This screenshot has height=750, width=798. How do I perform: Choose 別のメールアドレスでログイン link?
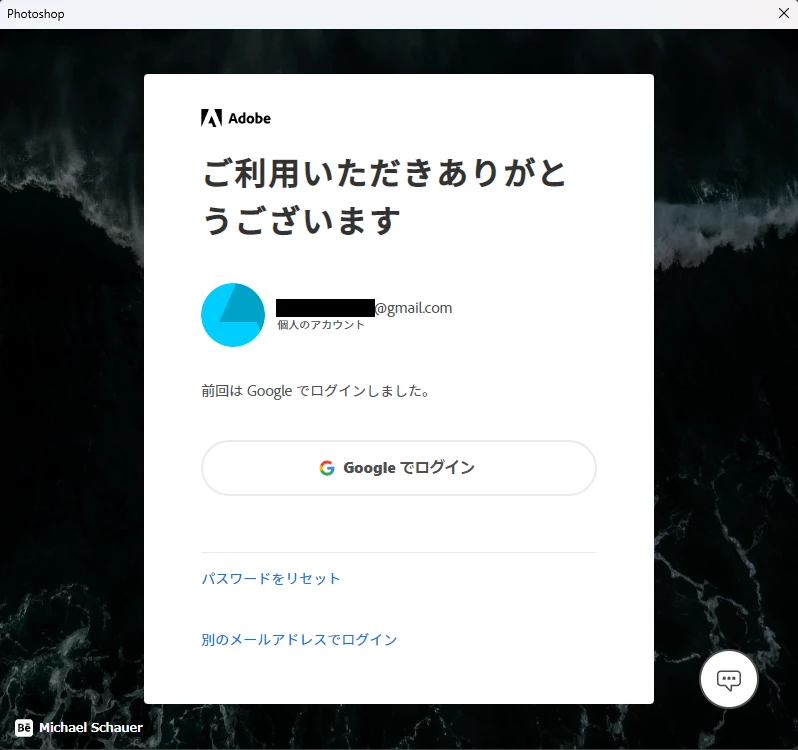[x=299, y=640]
